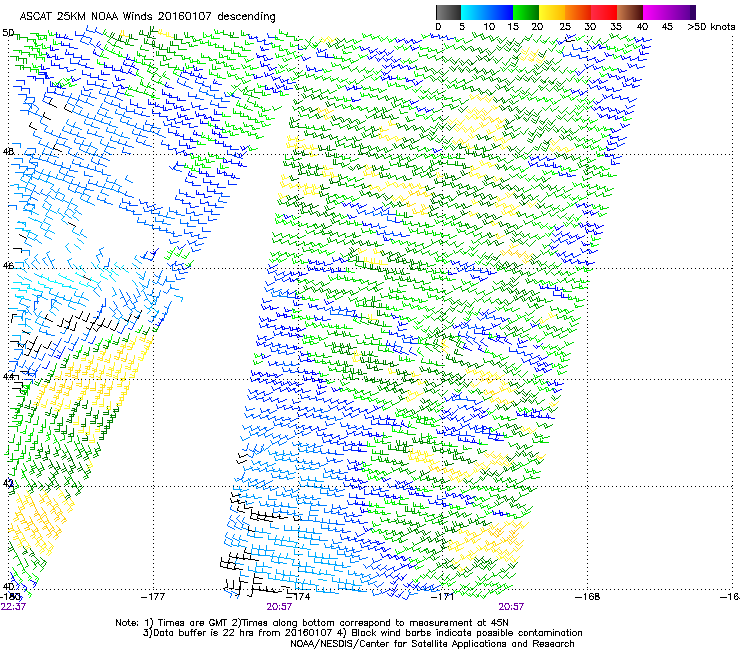This screenshot has height=650, width=740.
Task: Click the credit line 'NOAA/NESDIS/Center for Satellite Applications and Research'
Action: [x=432, y=644]
